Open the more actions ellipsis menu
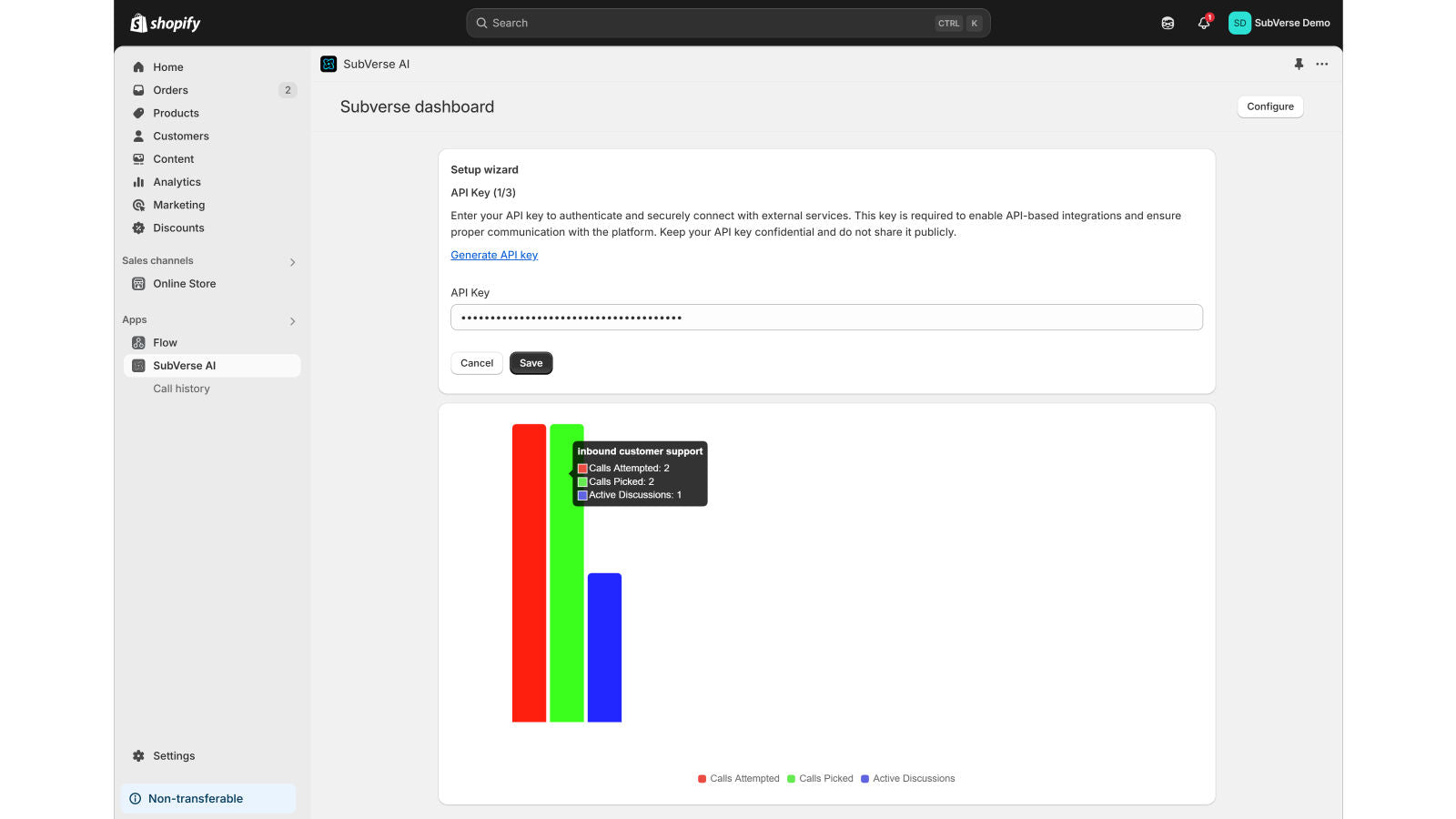This screenshot has height=819, width=1456. point(1321,64)
